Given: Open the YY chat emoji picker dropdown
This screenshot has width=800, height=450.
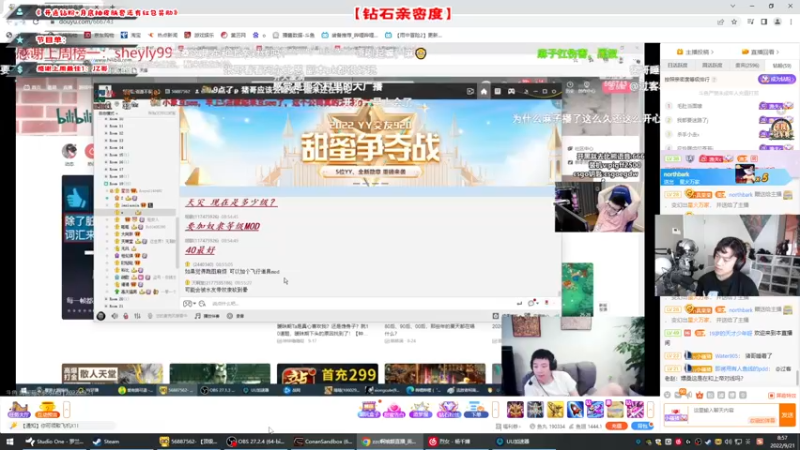Looking at the screenshot, I should coord(188,304).
